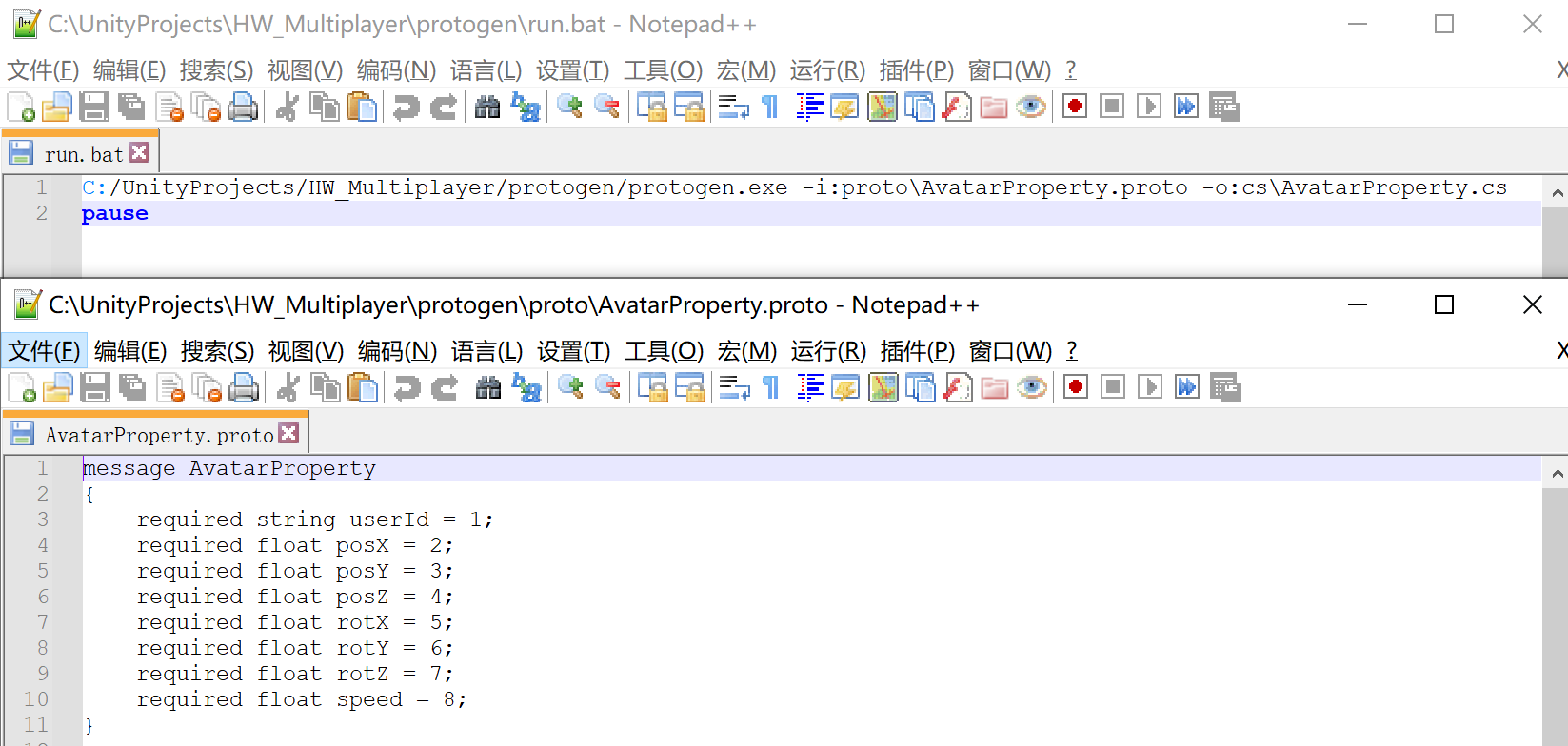Open Function List in AvatarProperty.proto window toolbar
1568x746 pixels.
pos(958,387)
